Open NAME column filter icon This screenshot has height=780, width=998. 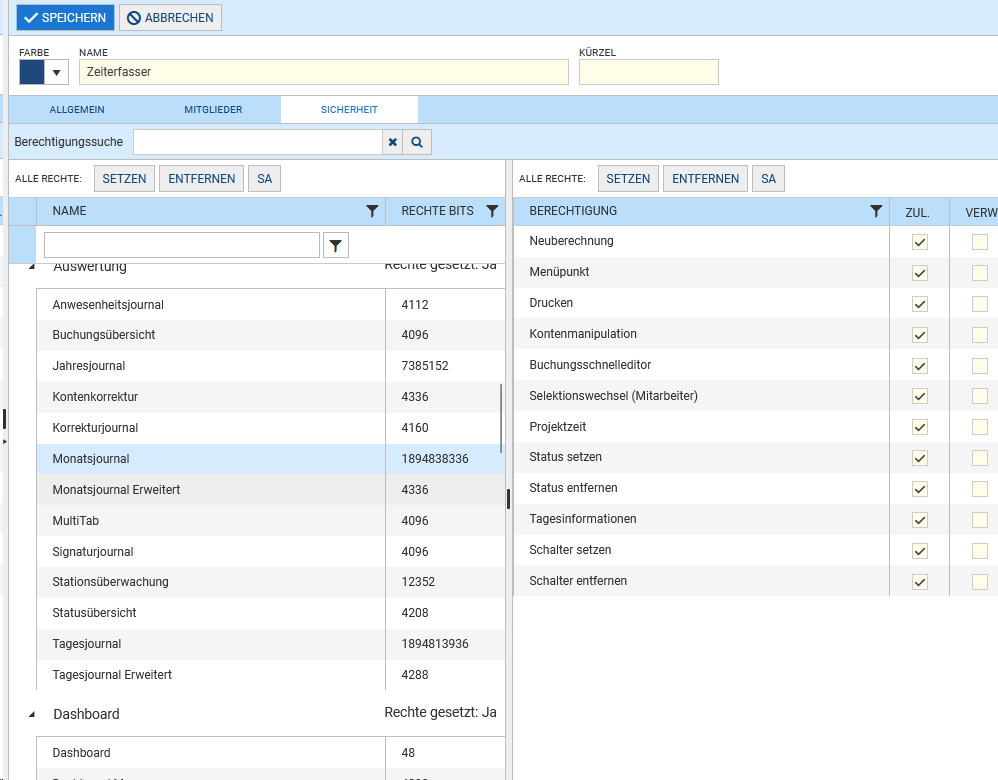pos(372,211)
